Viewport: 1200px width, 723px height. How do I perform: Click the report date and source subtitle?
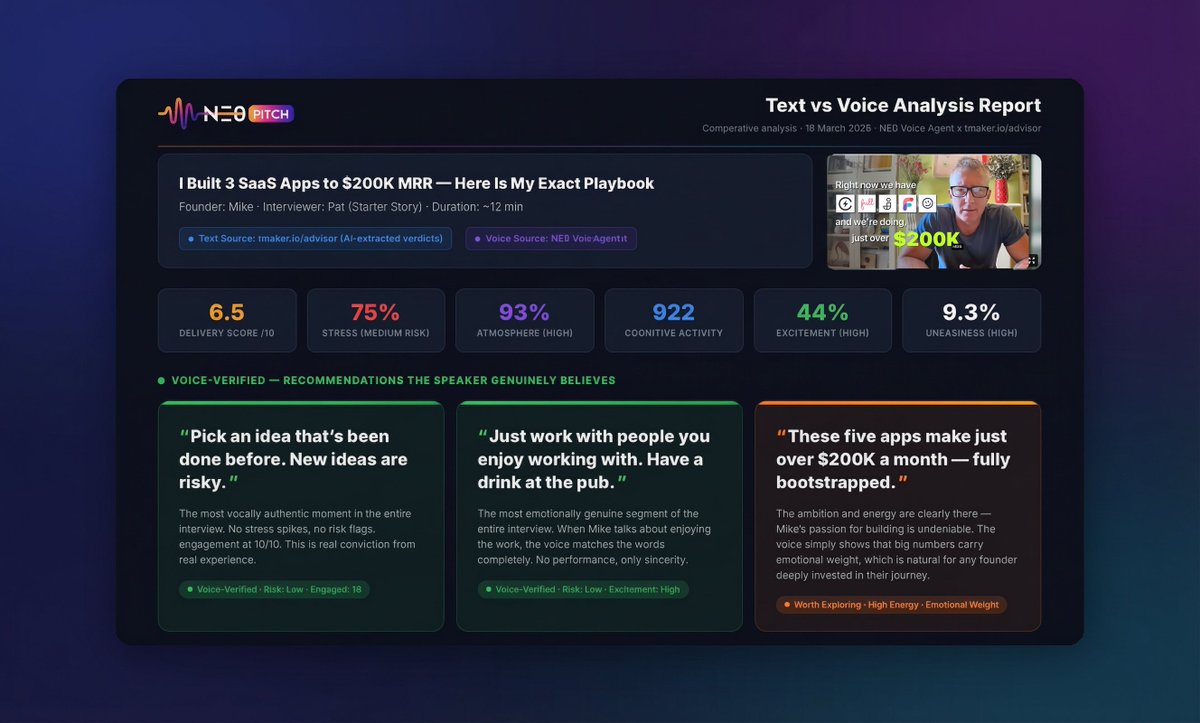click(871, 128)
